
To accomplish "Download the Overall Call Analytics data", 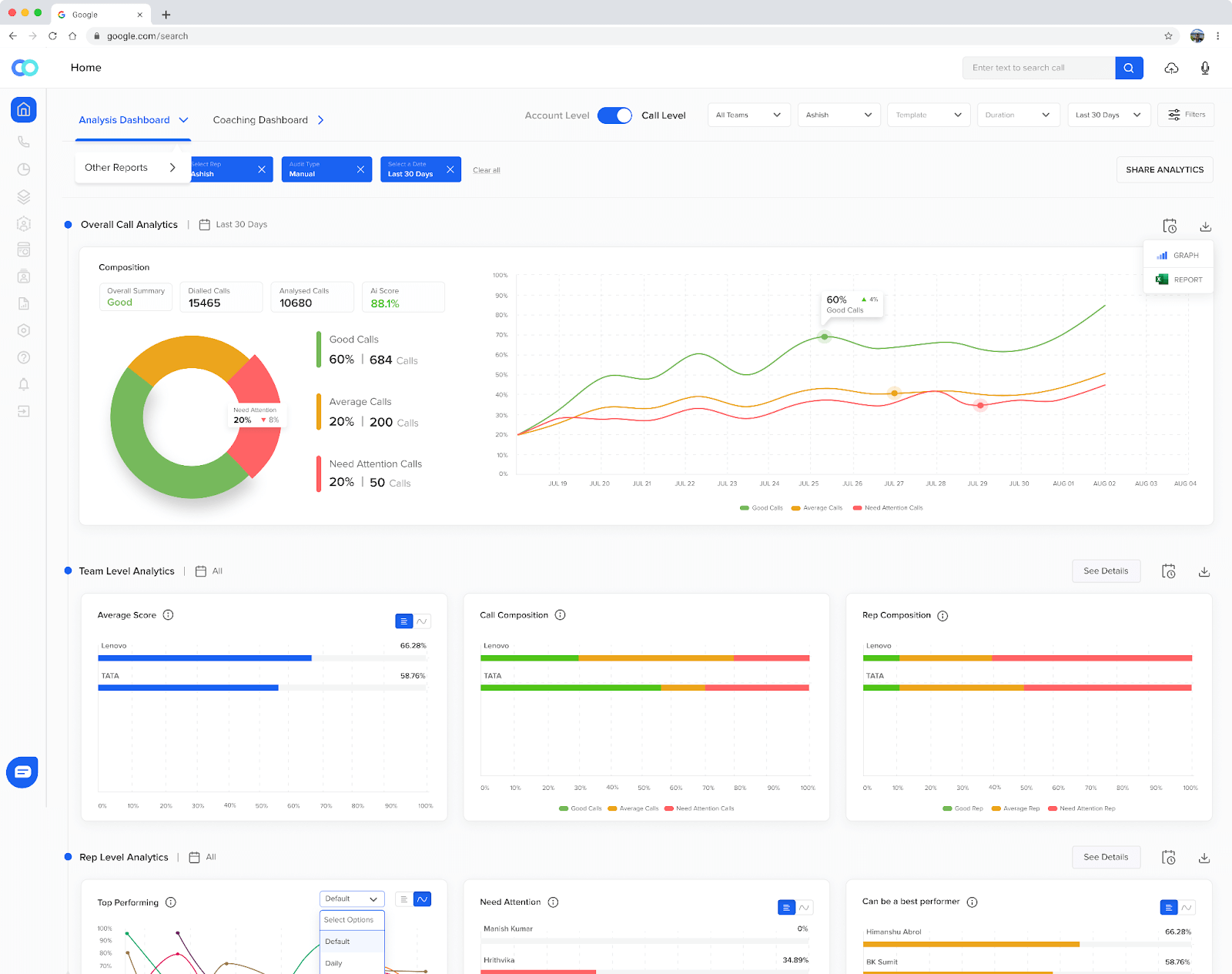I will pyautogui.click(x=1205, y=226).
